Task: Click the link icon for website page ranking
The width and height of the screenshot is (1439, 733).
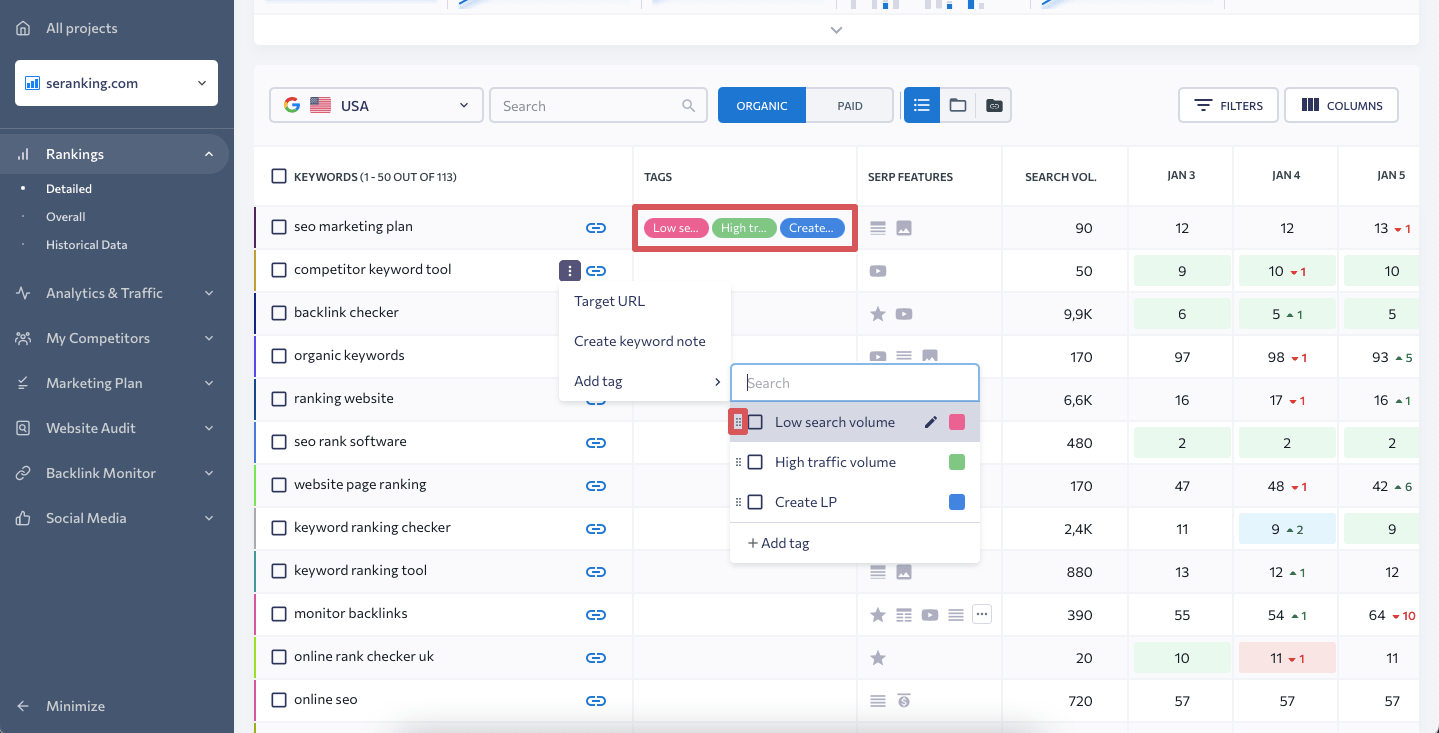Action: tap(596, 486)
